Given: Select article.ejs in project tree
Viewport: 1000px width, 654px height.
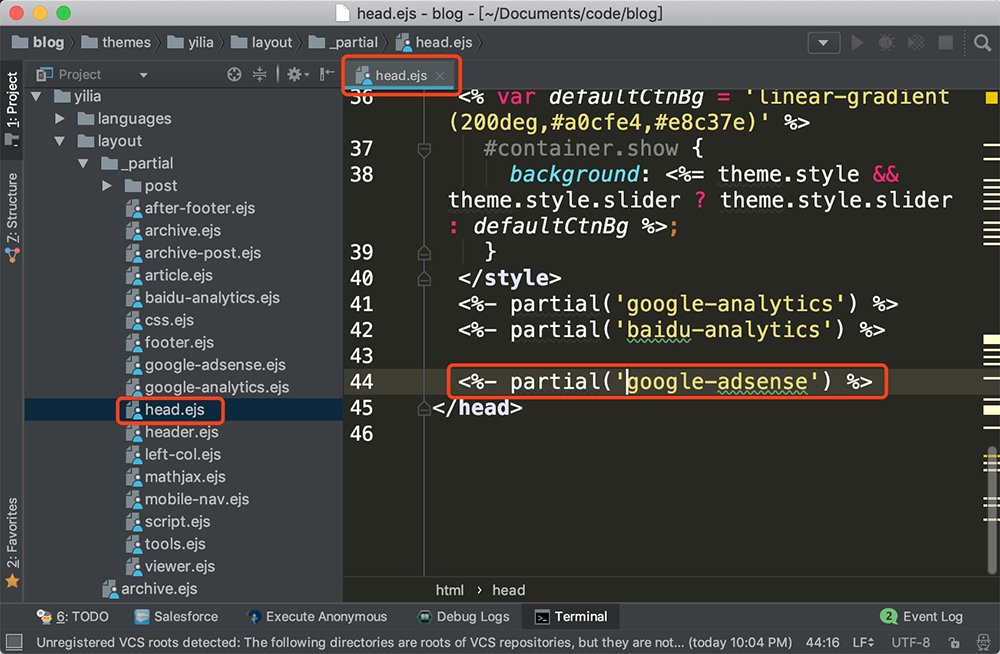Looking at the screenshot, I should (x=169, y=275).
